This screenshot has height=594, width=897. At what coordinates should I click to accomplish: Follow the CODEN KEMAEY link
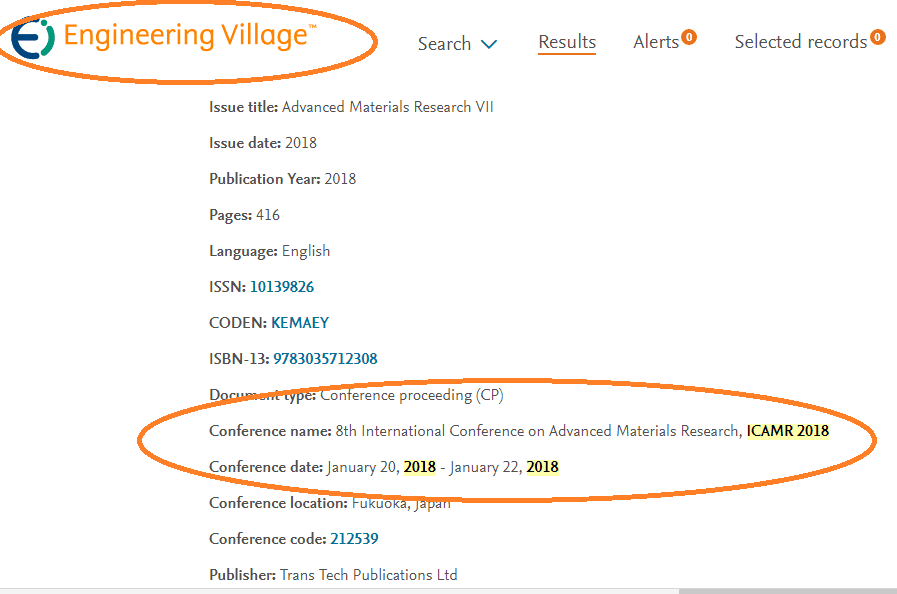(x=300, y=323)
